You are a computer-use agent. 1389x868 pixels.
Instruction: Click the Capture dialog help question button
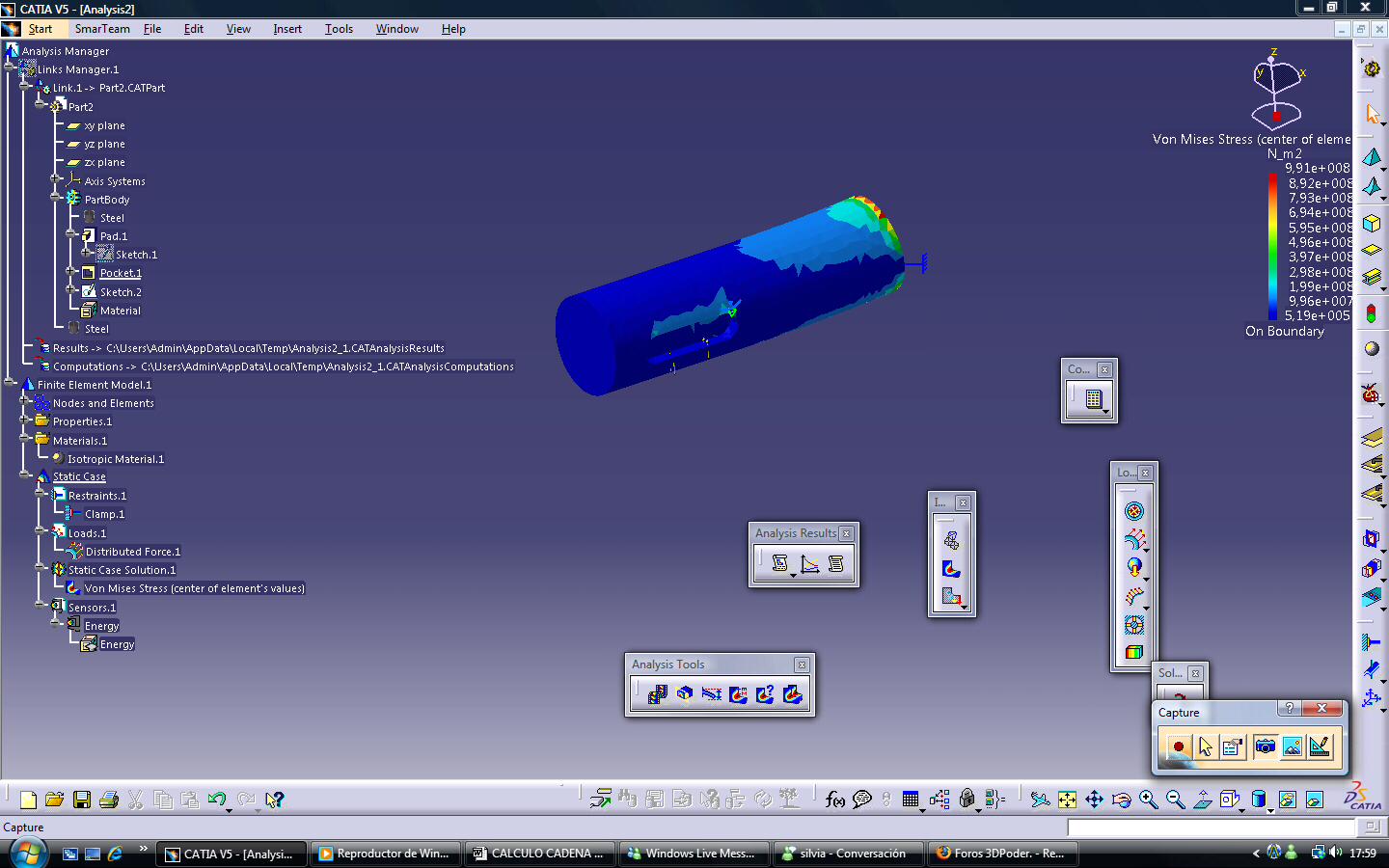(x=1289, y=708)
